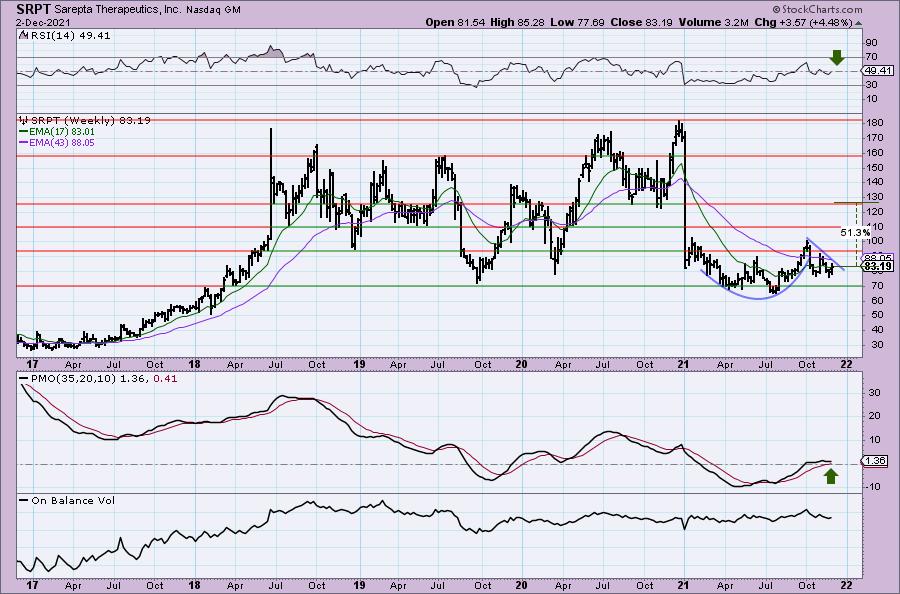Click the SRPT ticker symbol in header
900x594 pixels.
click(33, 9)
